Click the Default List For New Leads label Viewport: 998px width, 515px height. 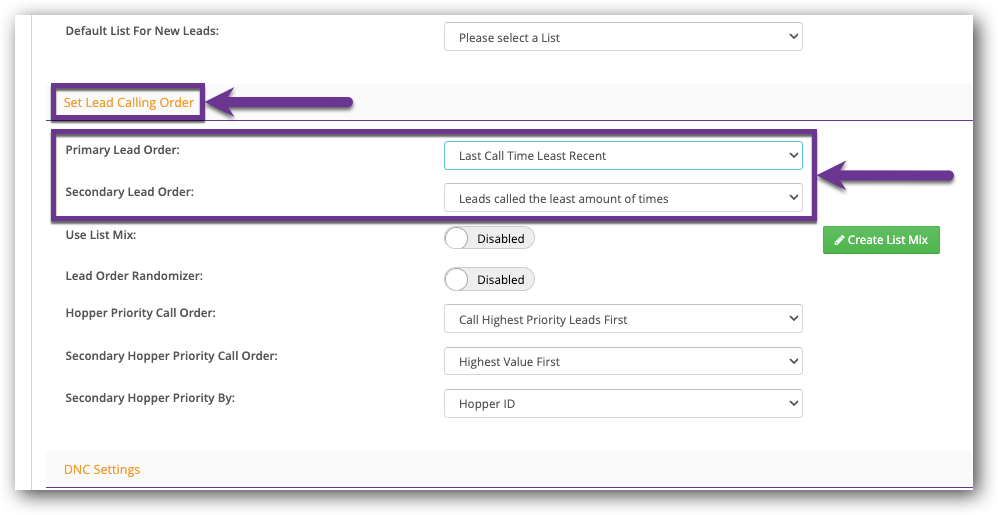pos(141,31)
